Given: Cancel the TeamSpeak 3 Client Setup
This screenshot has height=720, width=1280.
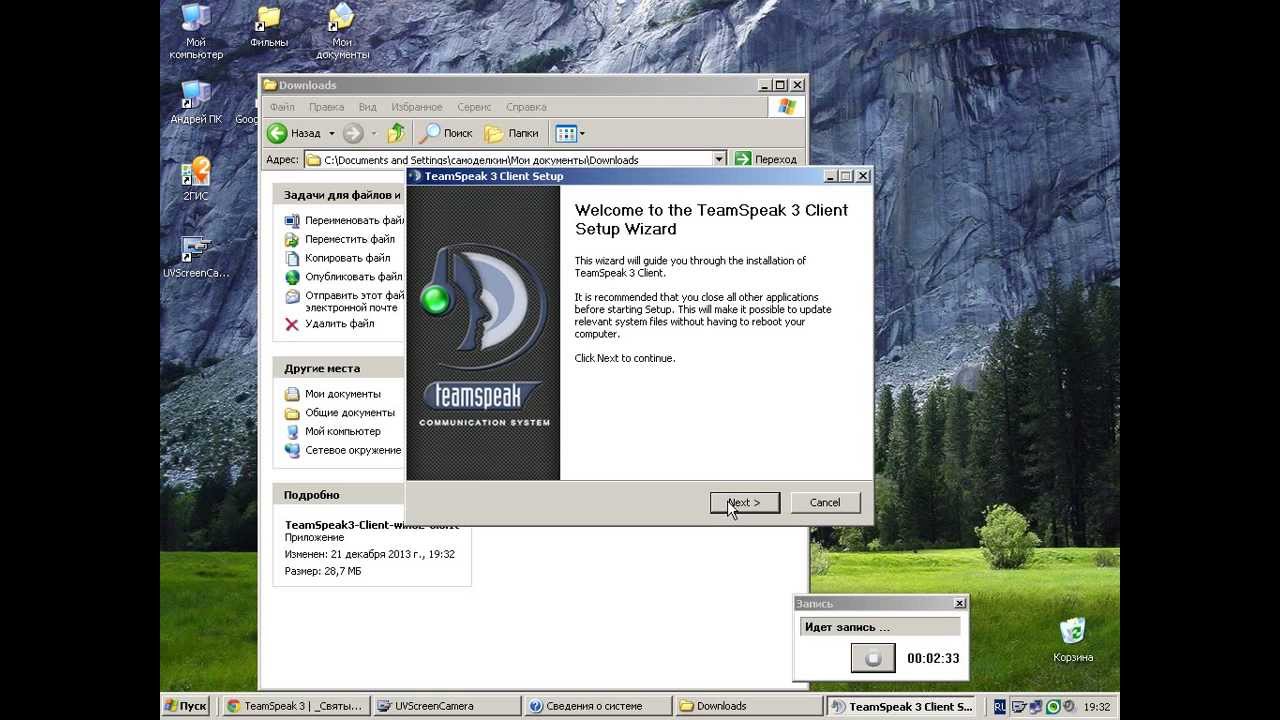Looking at the screenshot, I should tap(825, 502).
